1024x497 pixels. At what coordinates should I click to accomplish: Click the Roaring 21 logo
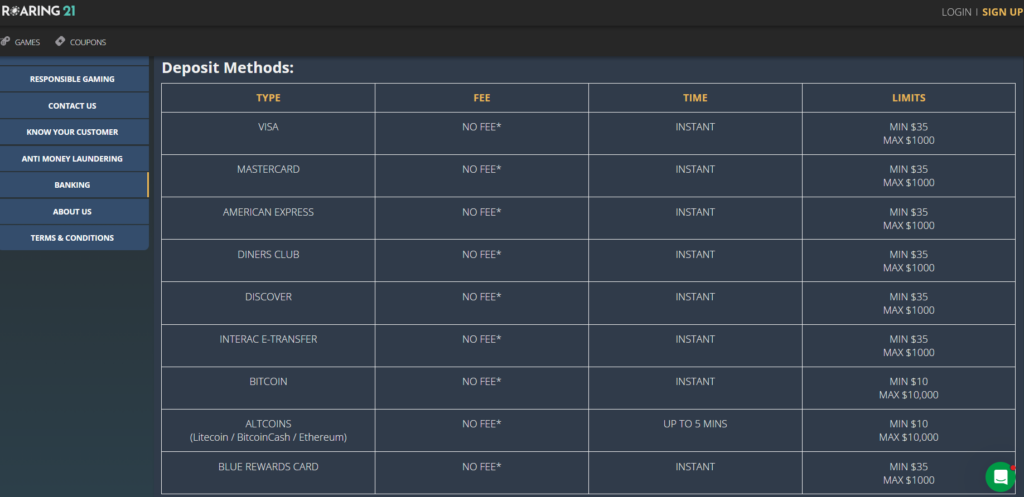point(38,11)
